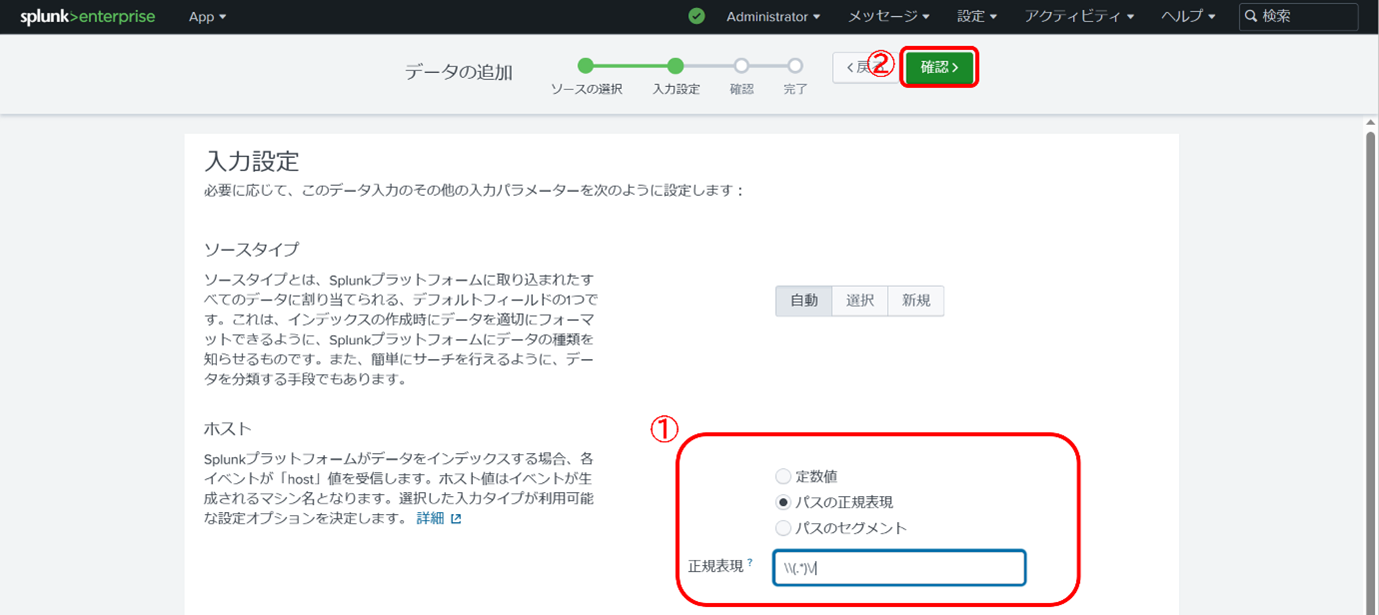This screenshot has height=615, width=1379.
Task: Click the ソースの選択 completed step circle
Action: click(x=585, y=65)
